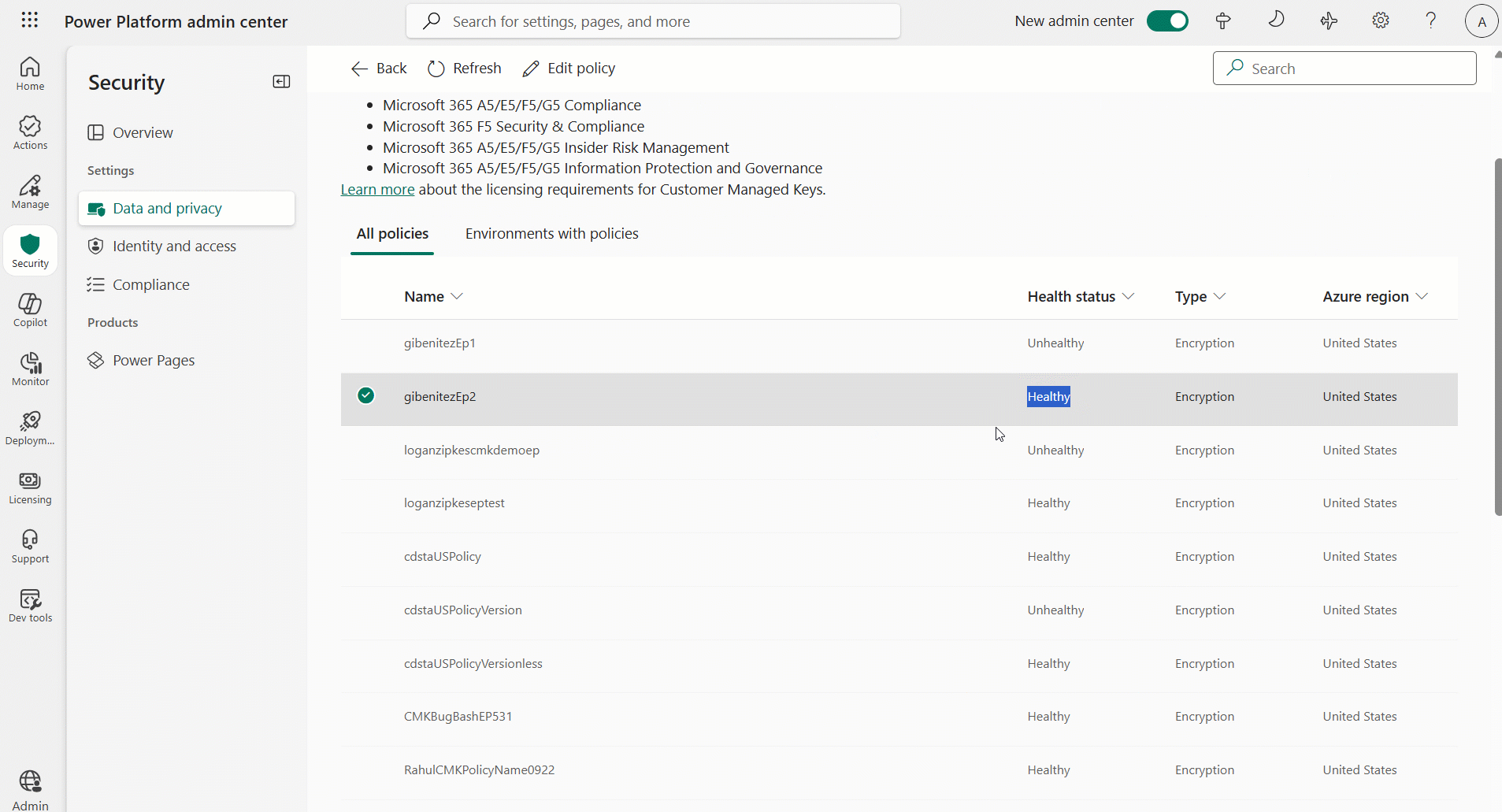Follow the Learn more link
1502x812 pixels.
pos(377,190)
